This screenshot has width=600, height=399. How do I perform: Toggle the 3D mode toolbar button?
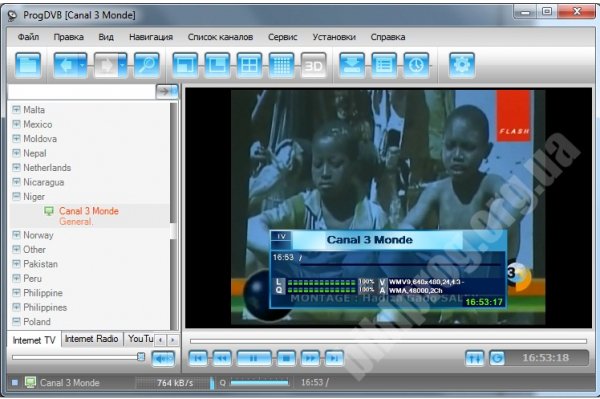tap(313, 65)
